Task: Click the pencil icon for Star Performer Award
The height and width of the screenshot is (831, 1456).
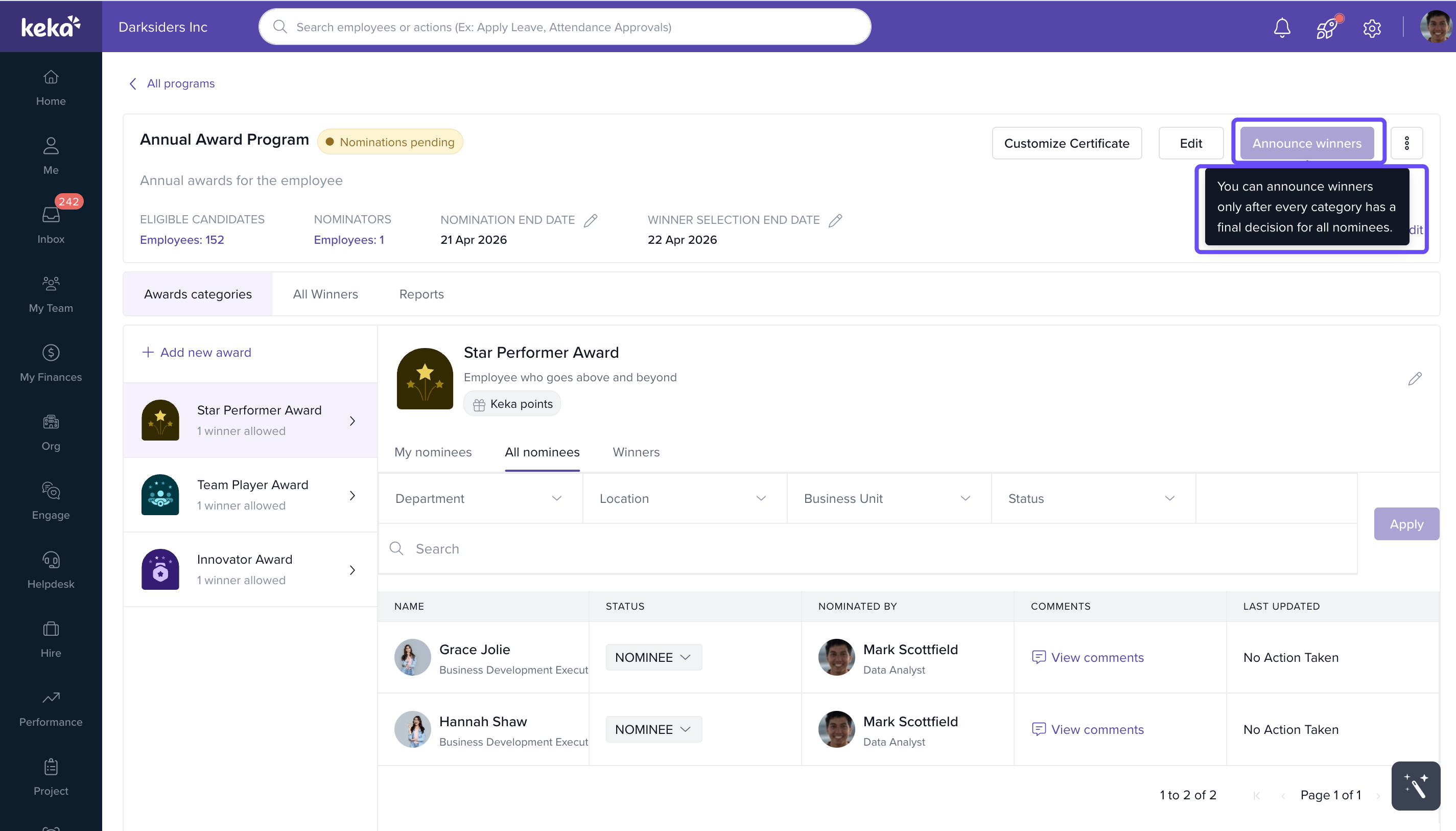Action: [1414, 378]
